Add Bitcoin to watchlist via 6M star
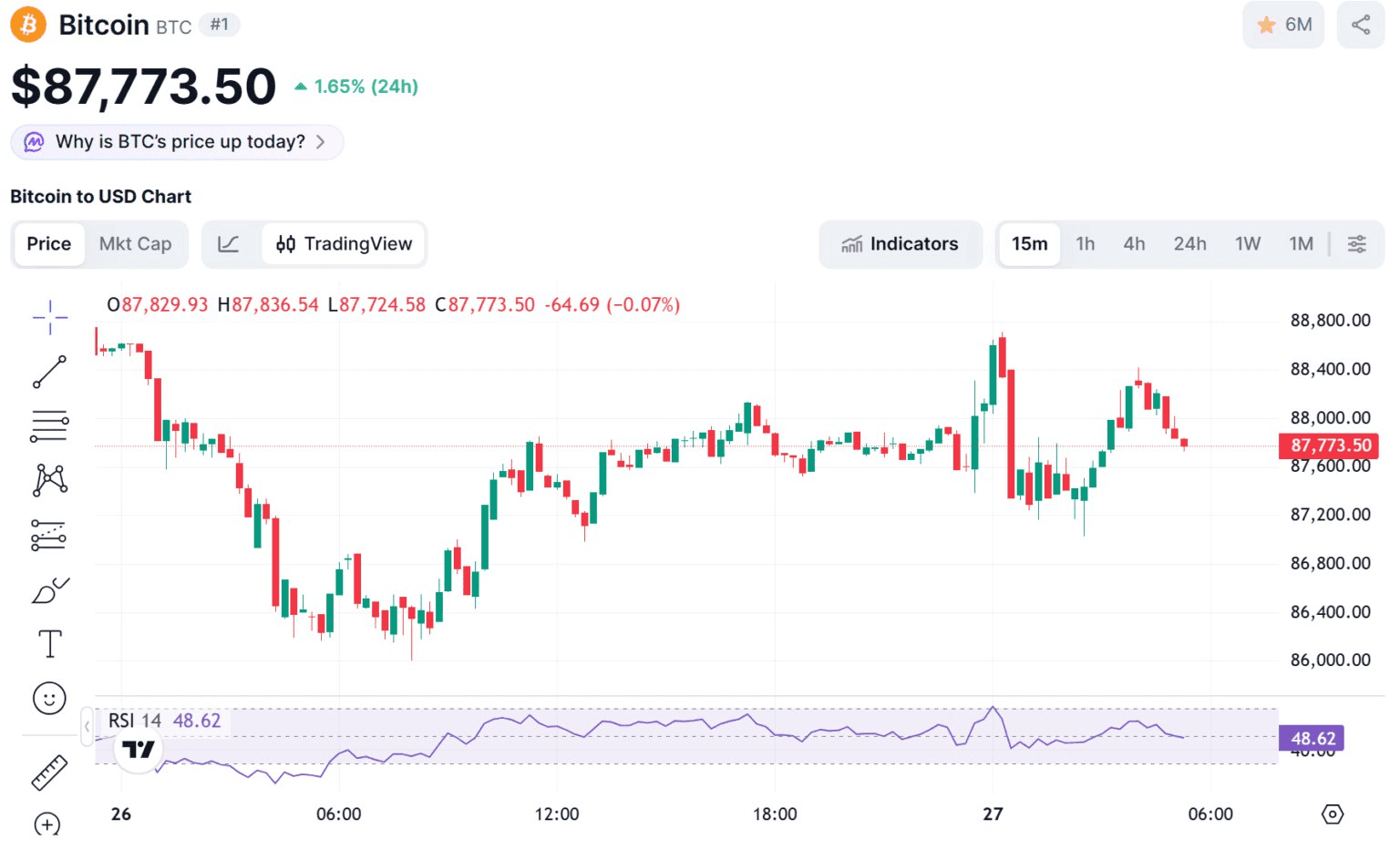The width and height of the screenshot is (1400, 850). click(1283, 25)
